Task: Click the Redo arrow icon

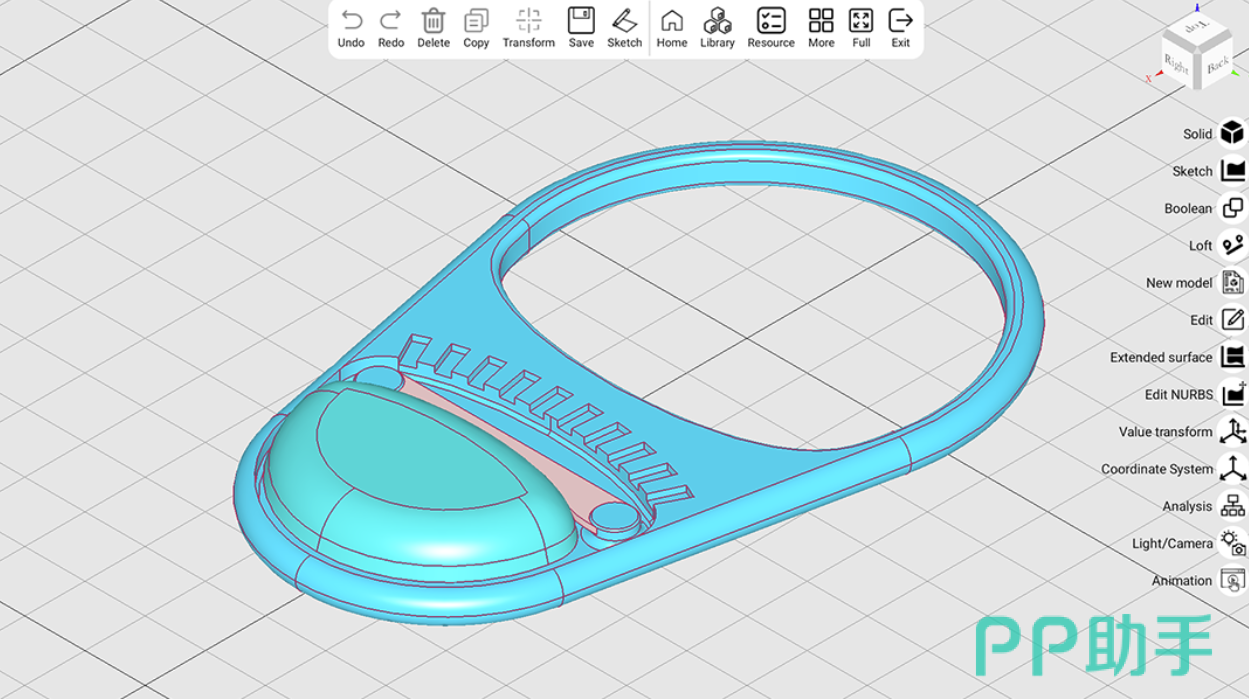Action: [391, 21]
